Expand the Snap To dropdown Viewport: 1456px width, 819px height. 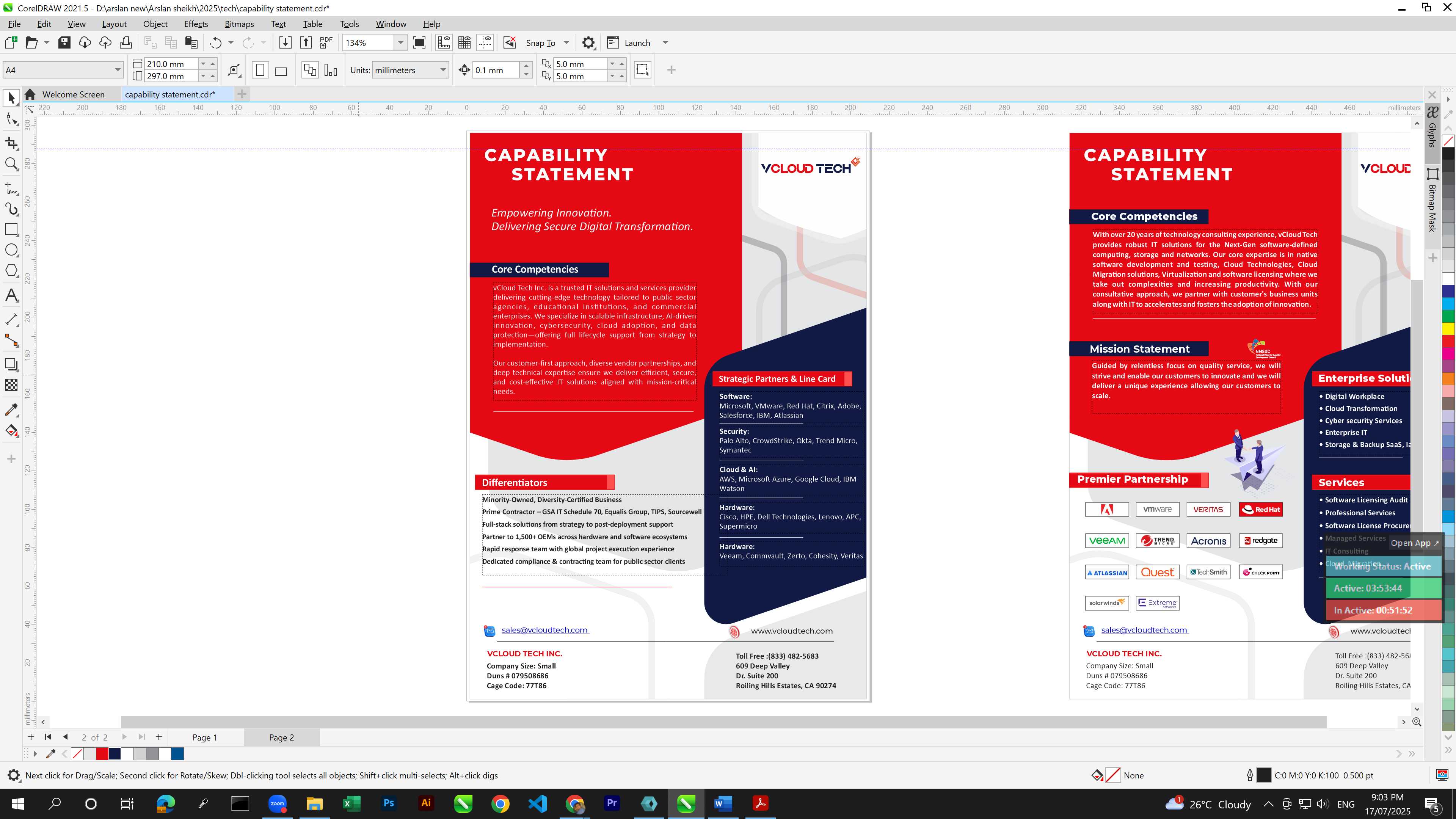pyautogui.click(x=566, y=42)
